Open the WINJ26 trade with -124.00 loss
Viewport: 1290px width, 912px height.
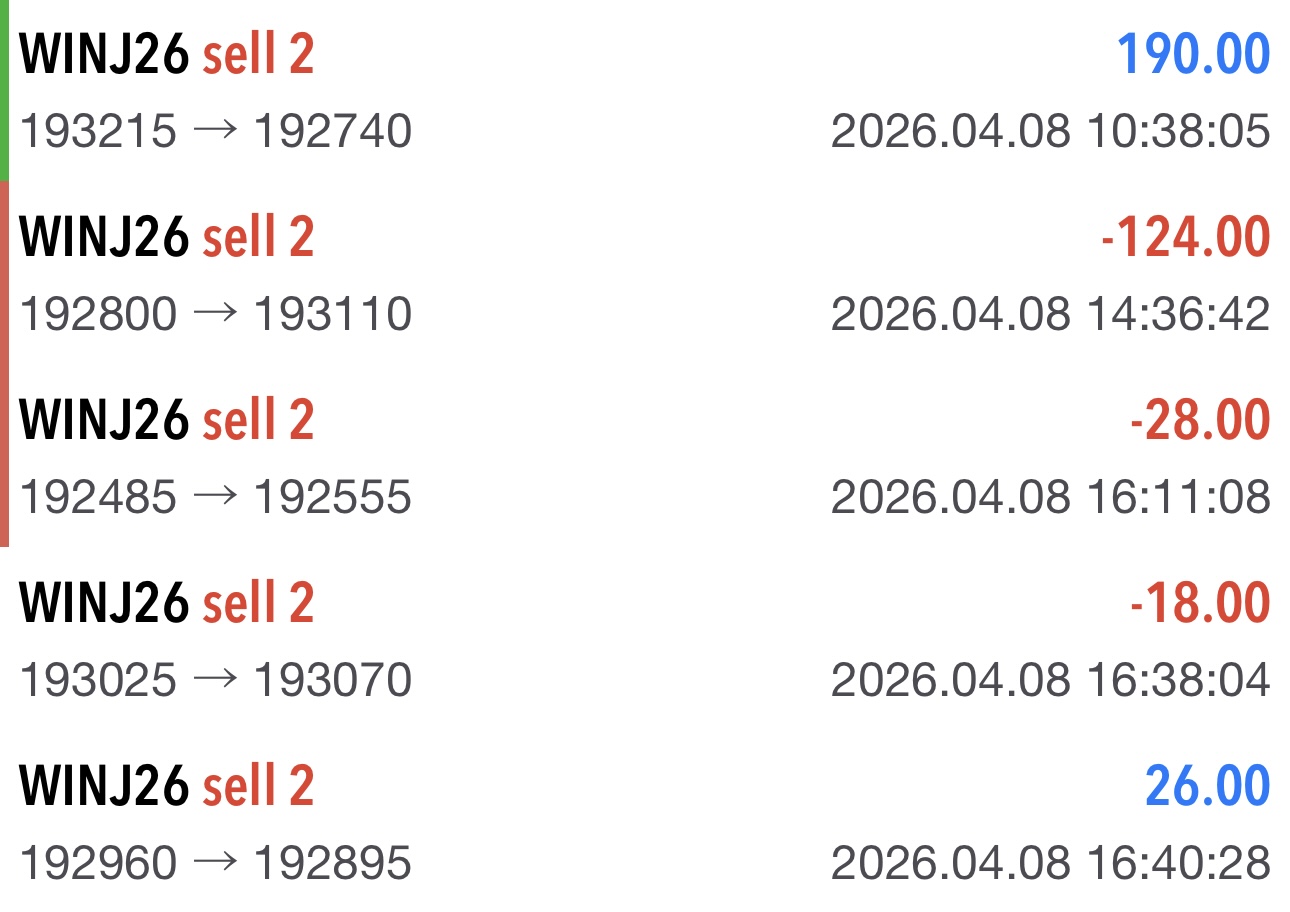pyautogui.click(x=166, y=237)
